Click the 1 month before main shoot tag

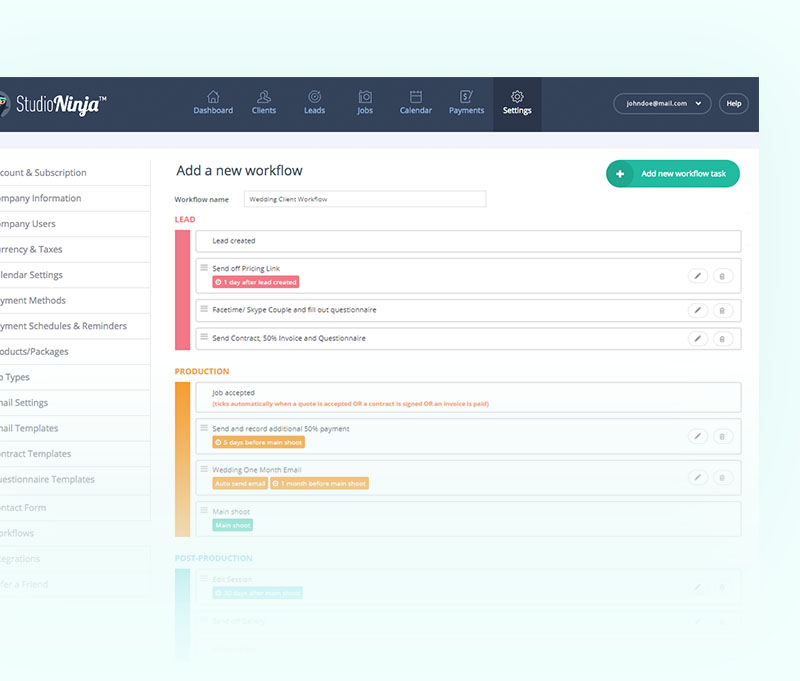[x=319, y=484]
